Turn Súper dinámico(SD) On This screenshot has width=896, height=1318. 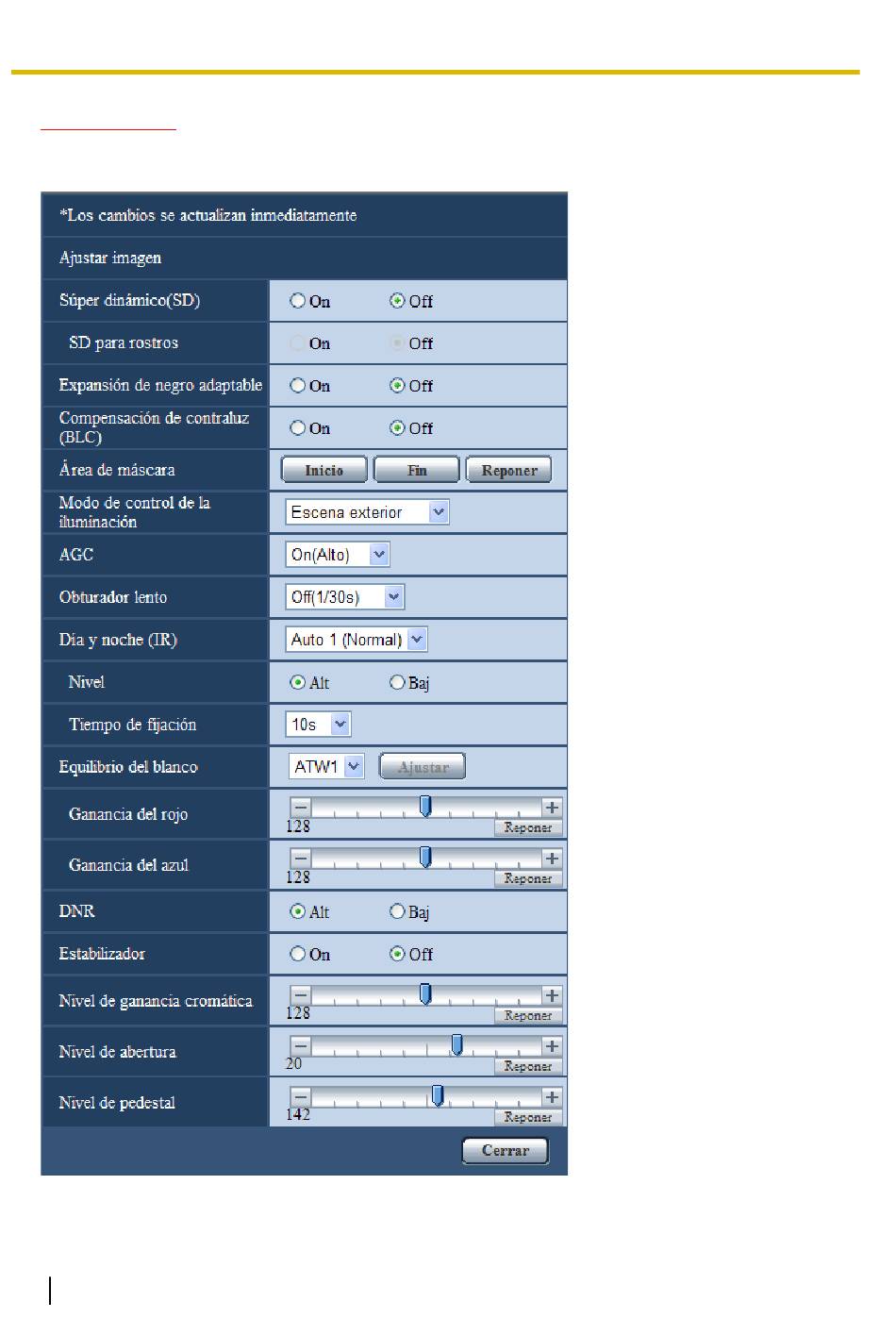tap(298, 301)
